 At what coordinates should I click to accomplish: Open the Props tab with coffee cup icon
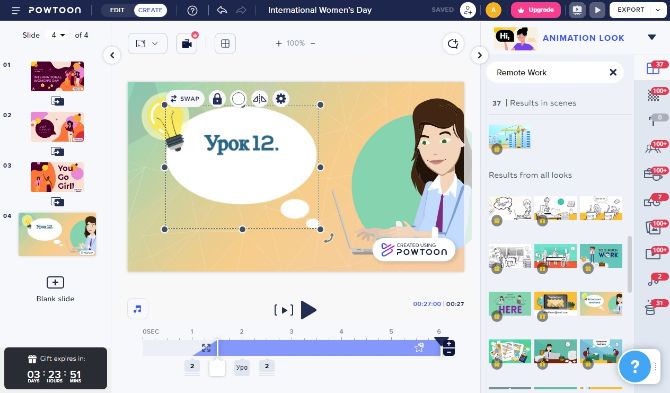click(x=654, y=174)
